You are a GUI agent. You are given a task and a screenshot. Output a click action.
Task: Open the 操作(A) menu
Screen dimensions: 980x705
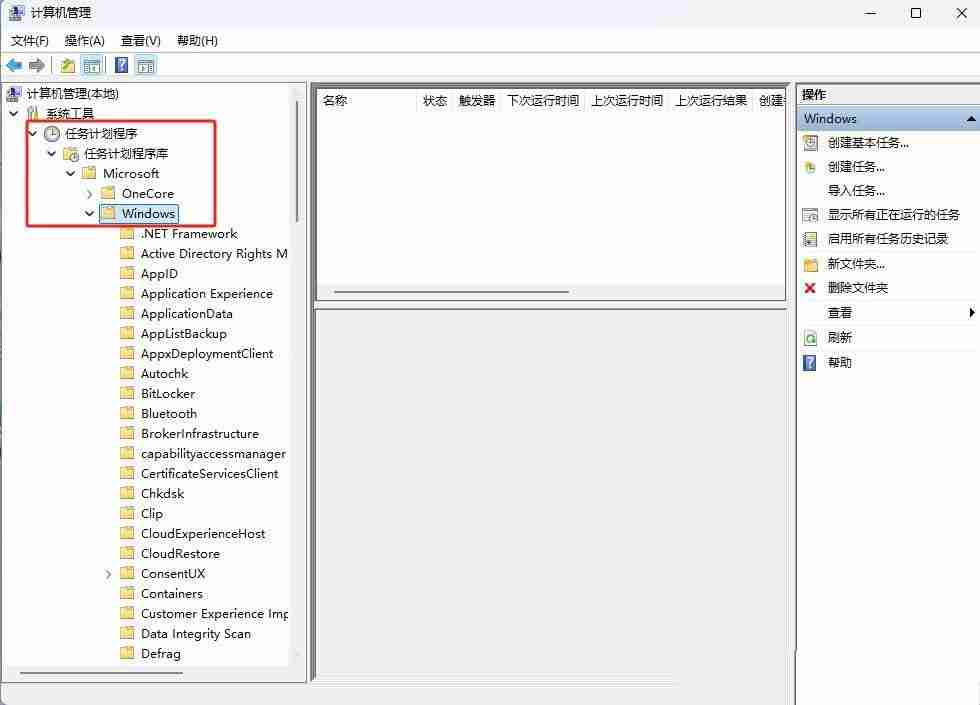coord(84,40)
